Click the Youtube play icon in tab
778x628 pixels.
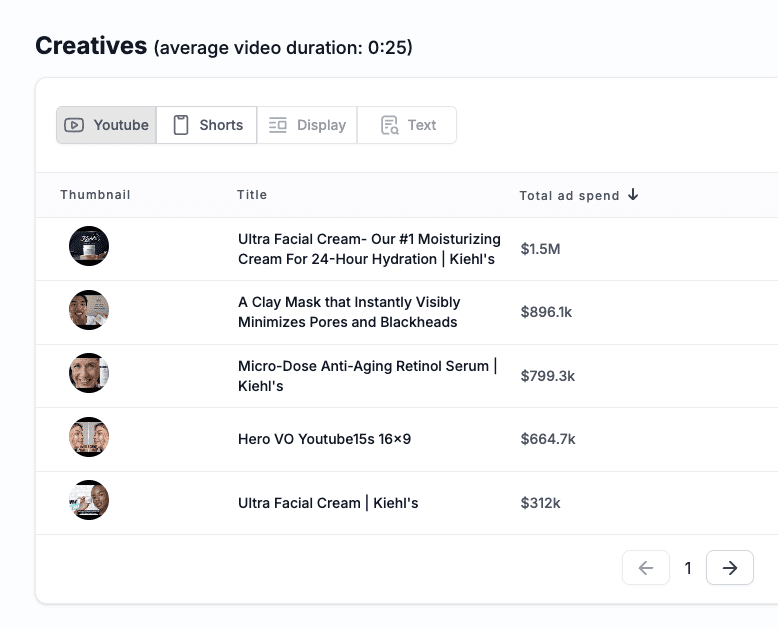tap(74, 125)
